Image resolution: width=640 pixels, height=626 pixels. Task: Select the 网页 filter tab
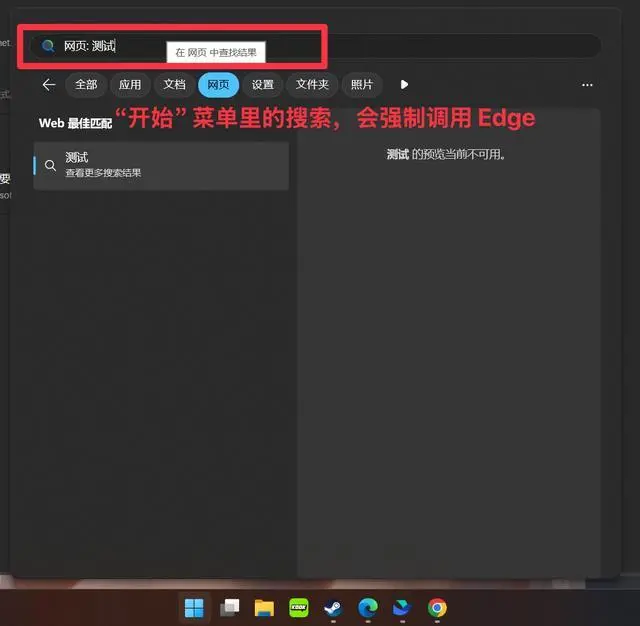point(219,85)
